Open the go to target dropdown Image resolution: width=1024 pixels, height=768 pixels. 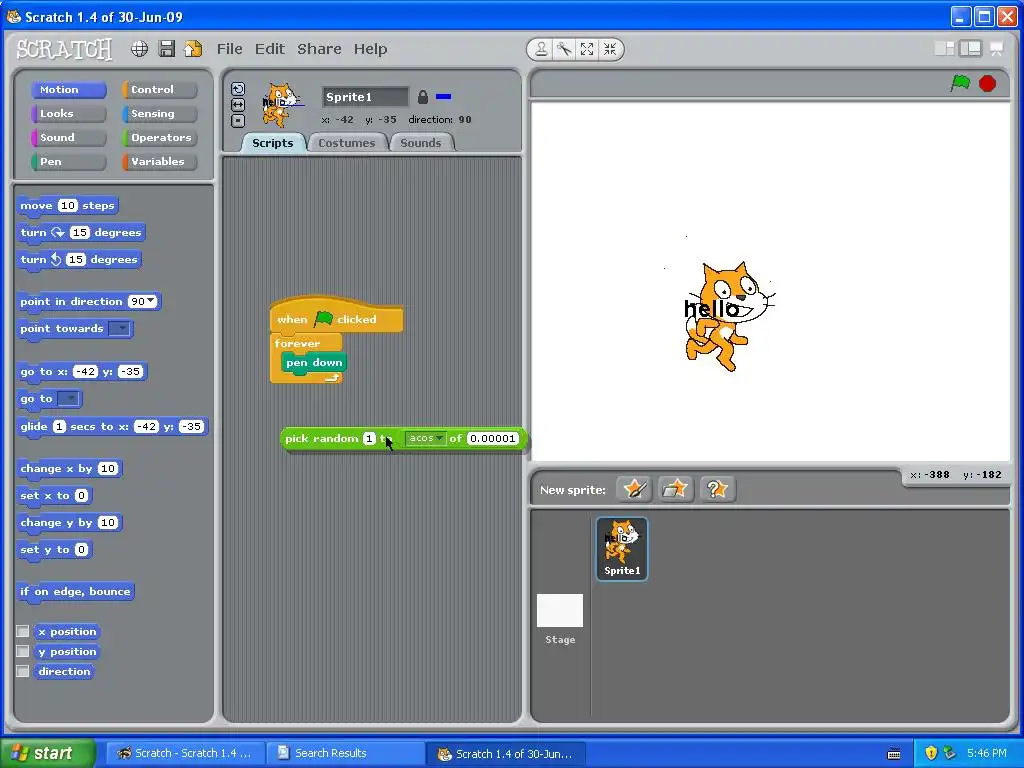[x=69, y=398]
